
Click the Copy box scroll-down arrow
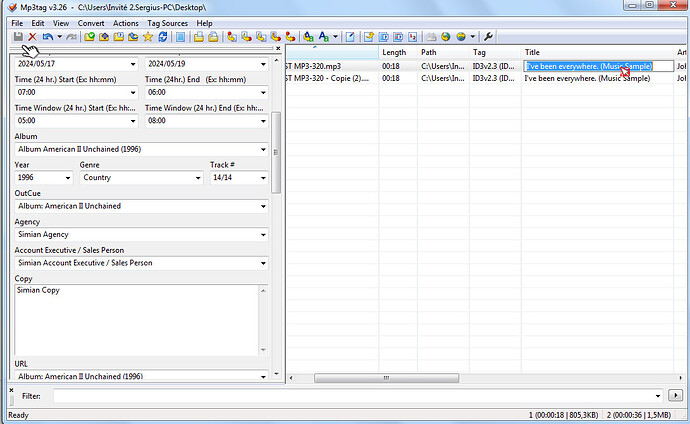pos(263,350)
